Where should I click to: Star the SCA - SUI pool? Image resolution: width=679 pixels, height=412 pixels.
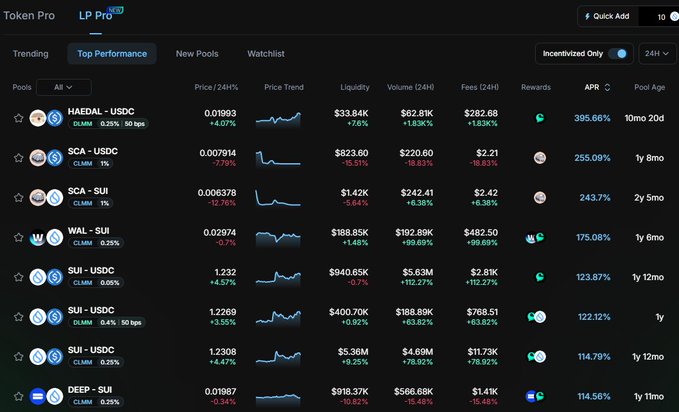pyautogui.click(x=18, y=198)
